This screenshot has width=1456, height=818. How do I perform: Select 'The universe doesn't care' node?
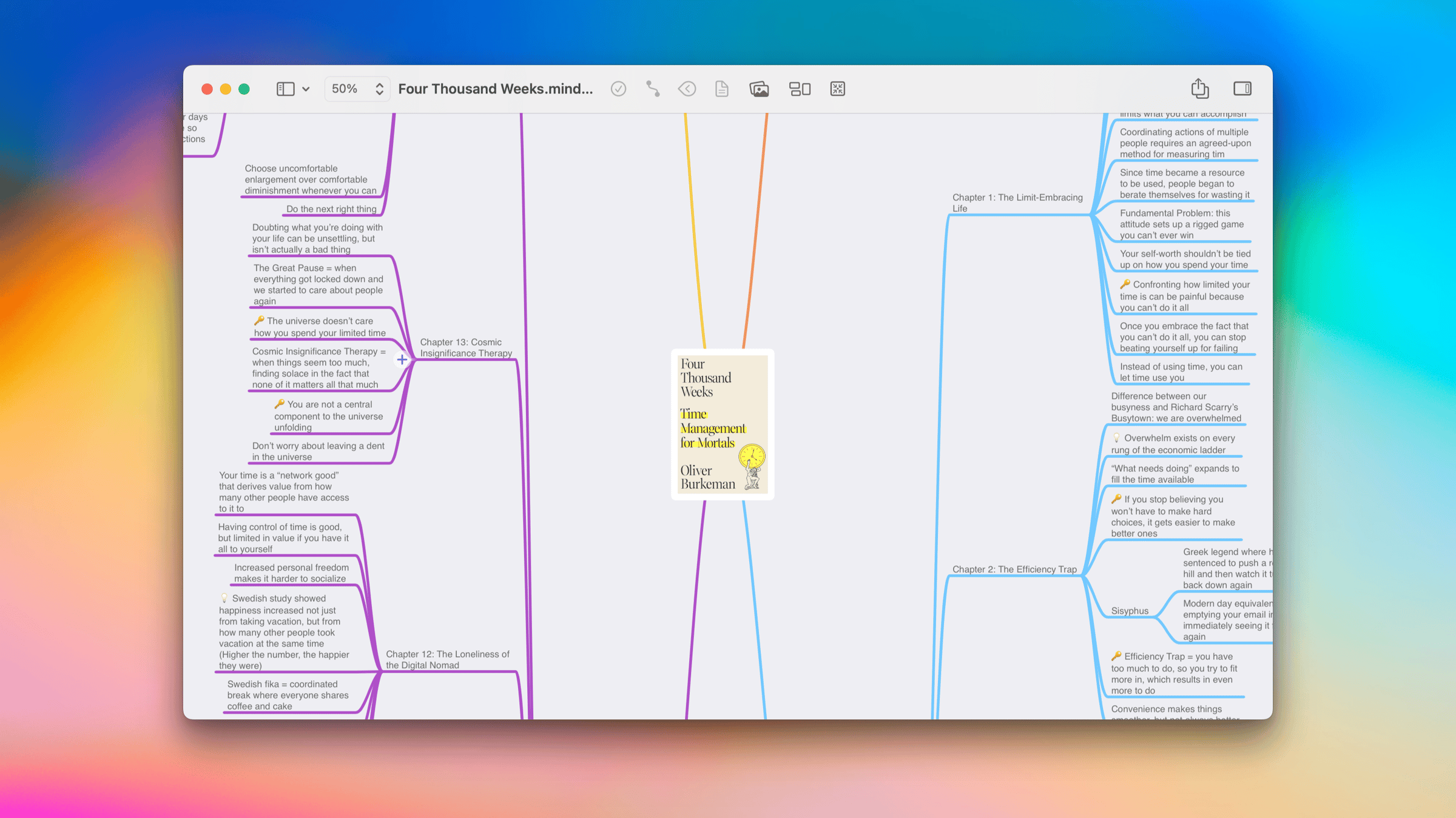click(x=319, y=326)
